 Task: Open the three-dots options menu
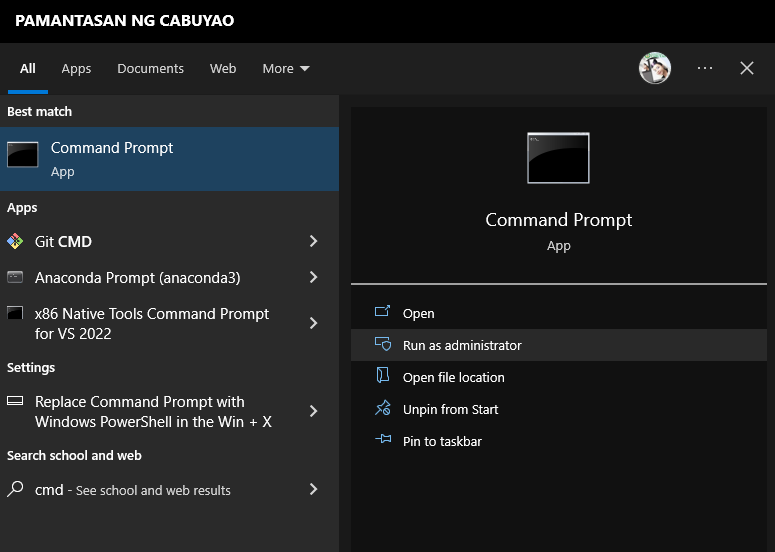tap(705, 68)
